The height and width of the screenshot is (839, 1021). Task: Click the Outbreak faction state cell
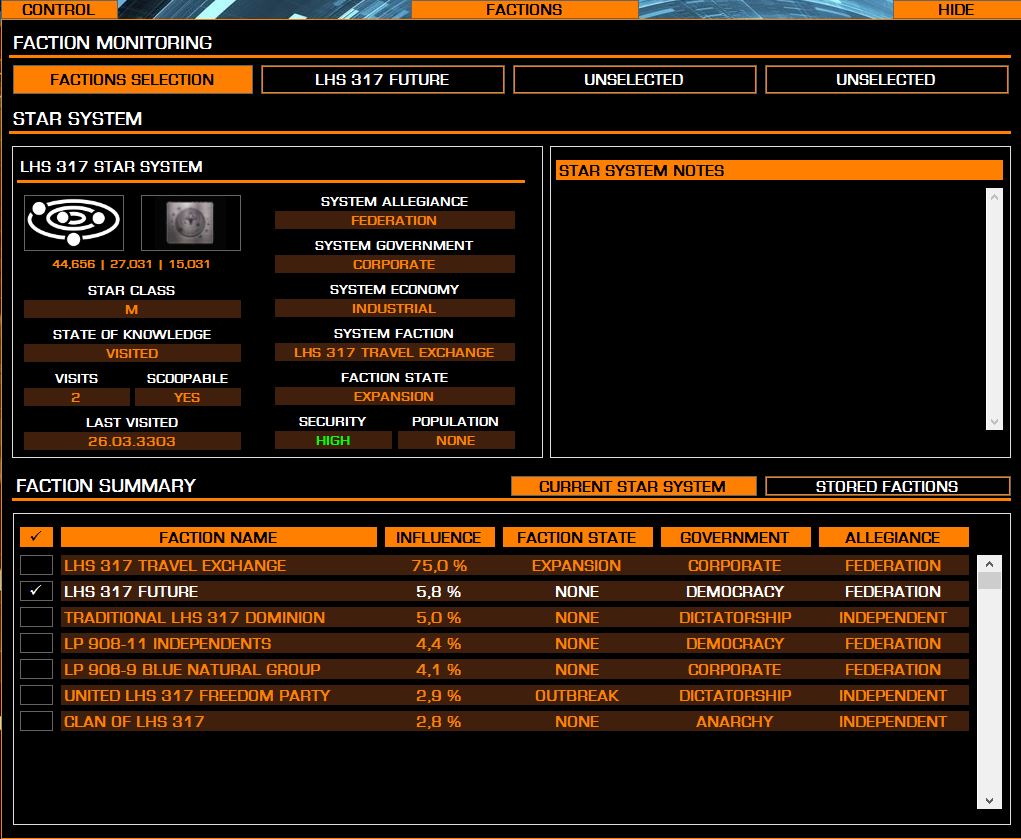coord(577,696)
